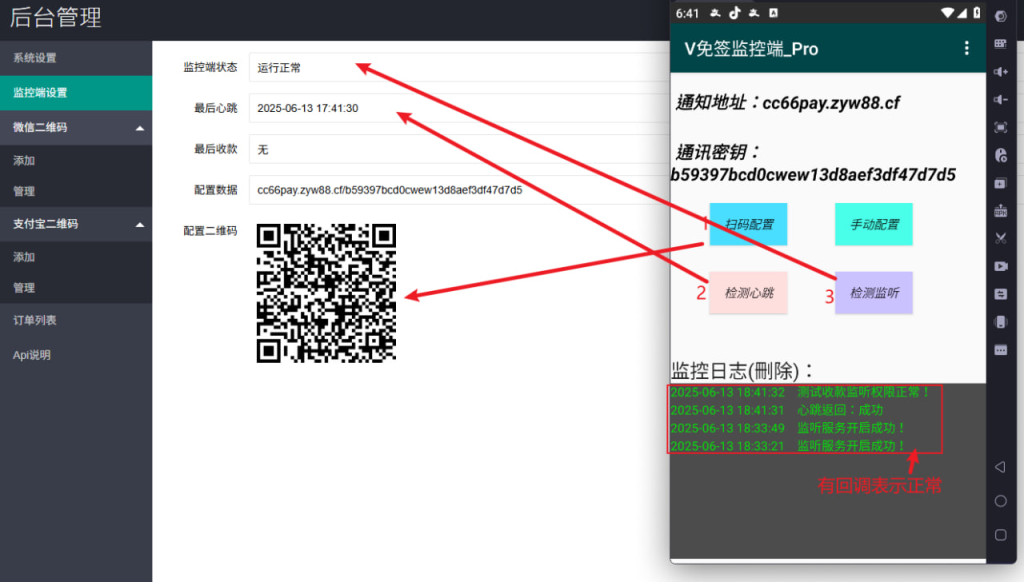Image resolution: width=1024 pixels, height=582 pixels.
Task: Tap the Android home circle button
Action: click(1000, 500)
